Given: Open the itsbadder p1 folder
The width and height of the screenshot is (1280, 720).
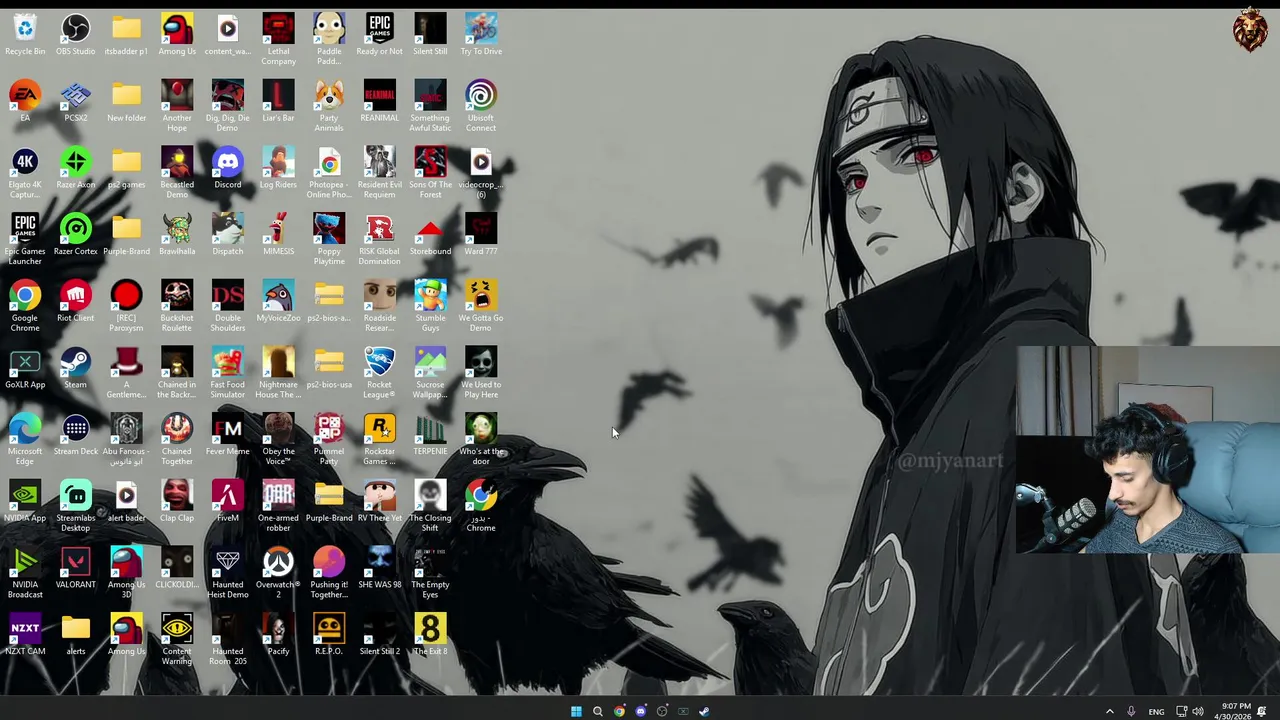Looking at the screenshot, I should coord(126,35).
